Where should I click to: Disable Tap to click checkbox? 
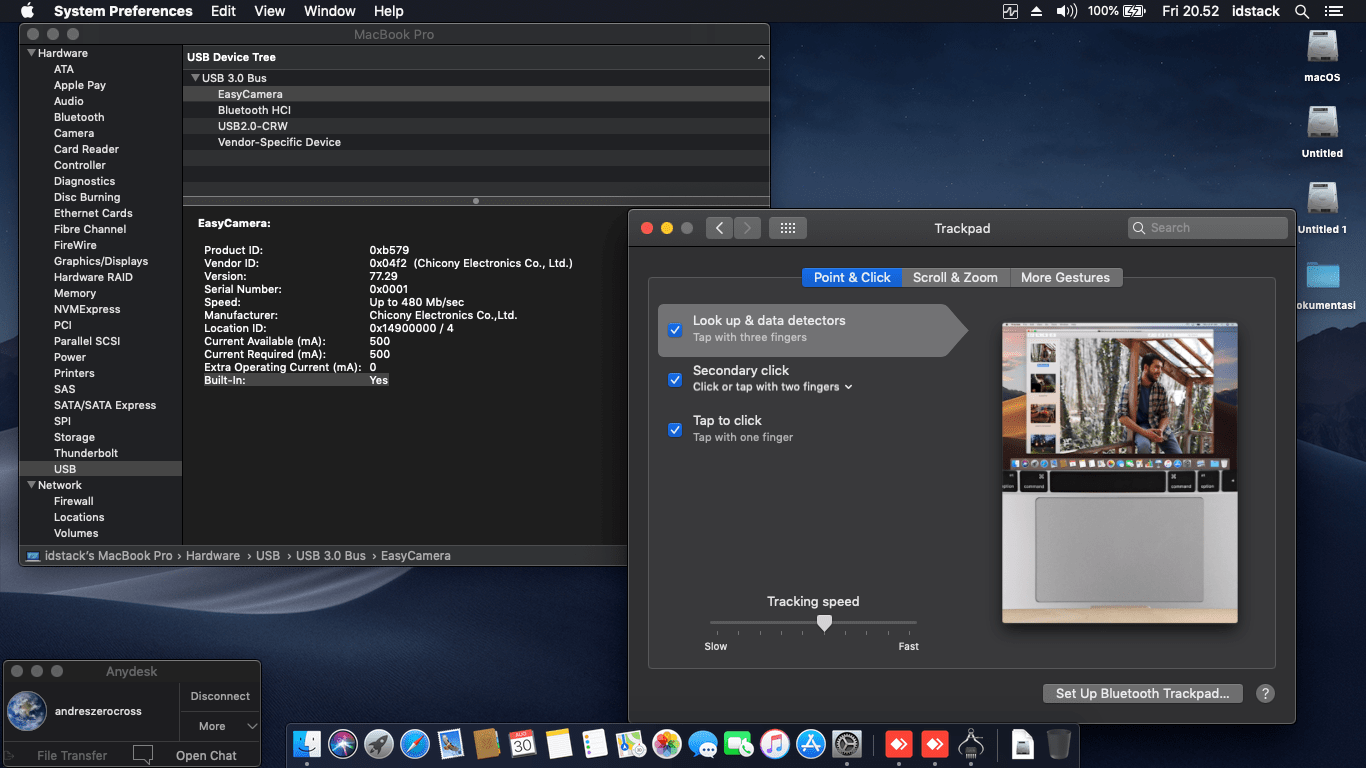click(x=675, y=429)
